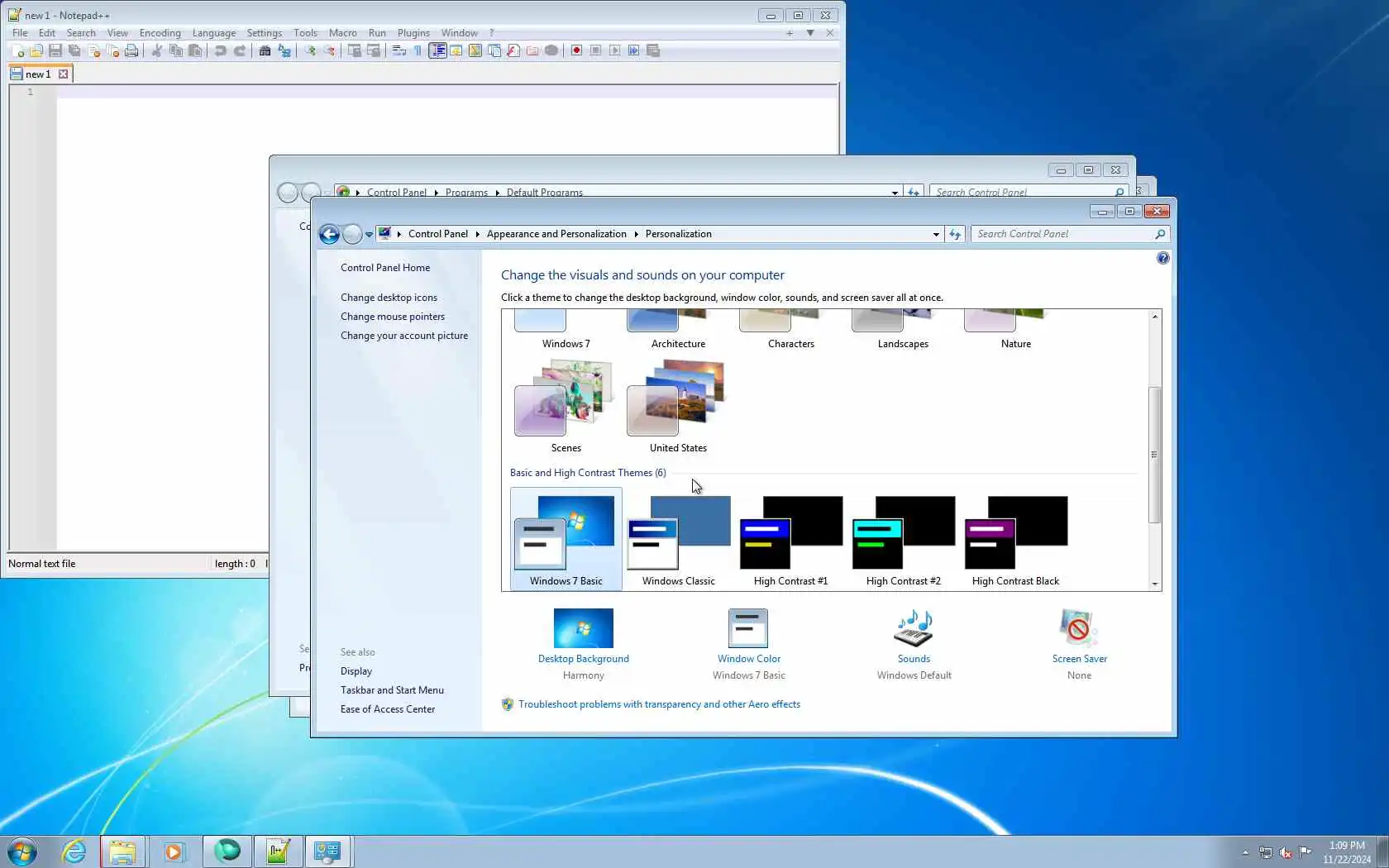
Task: Select the Windows 7 Basic theme
Action: coord(566,539)
